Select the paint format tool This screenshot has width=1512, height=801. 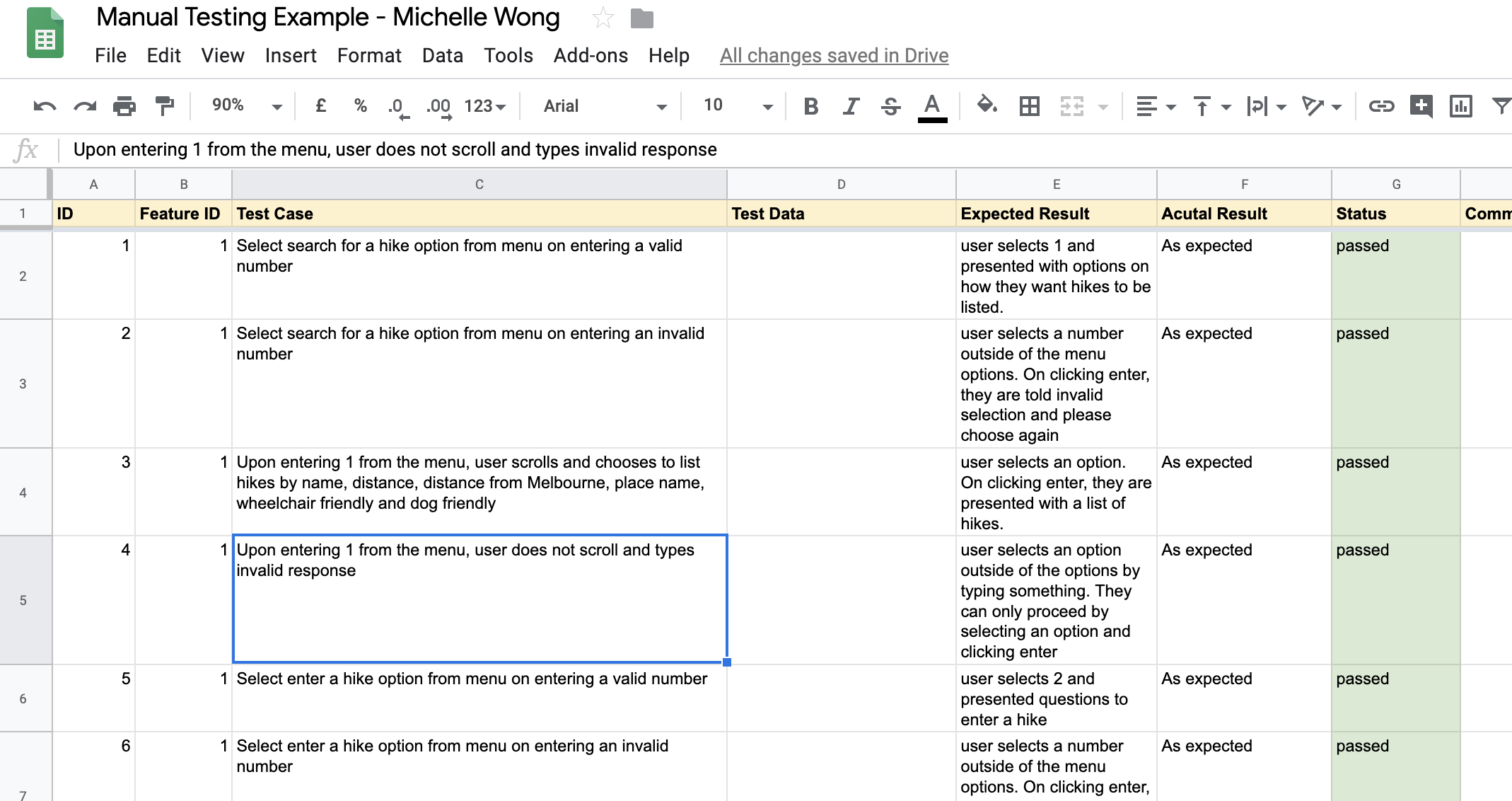coord(164,106)
